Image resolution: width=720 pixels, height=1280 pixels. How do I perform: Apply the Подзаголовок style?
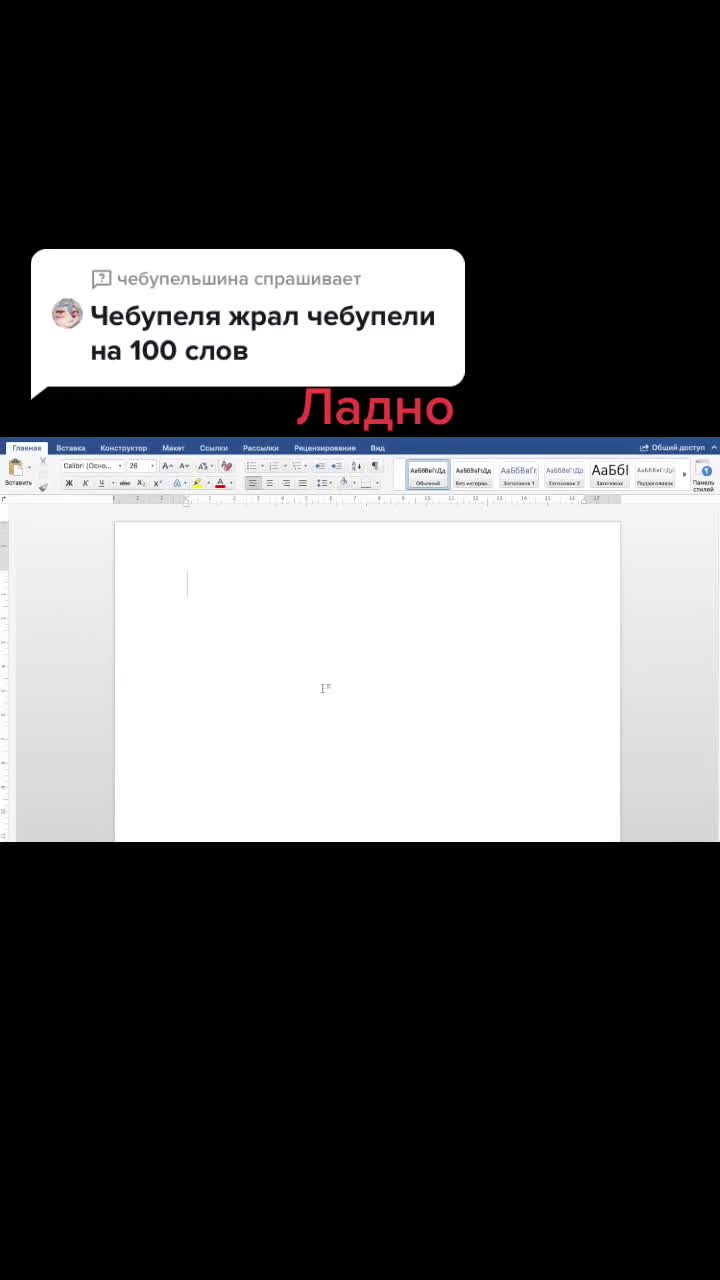[x=655, y=474]
